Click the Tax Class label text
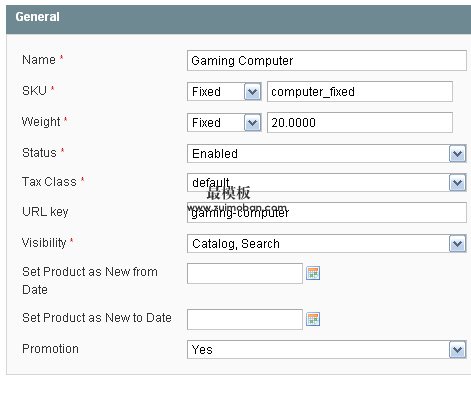The width and height of the screenshot is (471, 399). coord(49,182)
